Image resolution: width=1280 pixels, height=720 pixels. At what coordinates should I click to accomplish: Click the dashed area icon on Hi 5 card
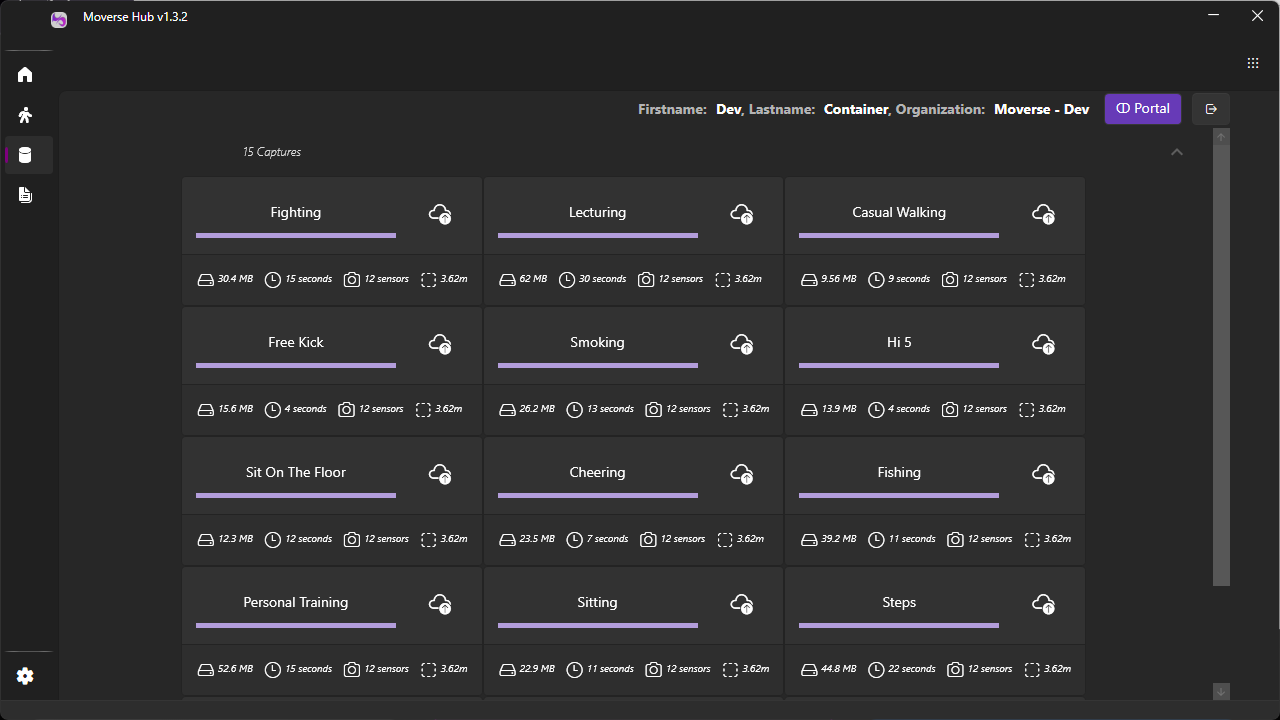click(1026, 410)
